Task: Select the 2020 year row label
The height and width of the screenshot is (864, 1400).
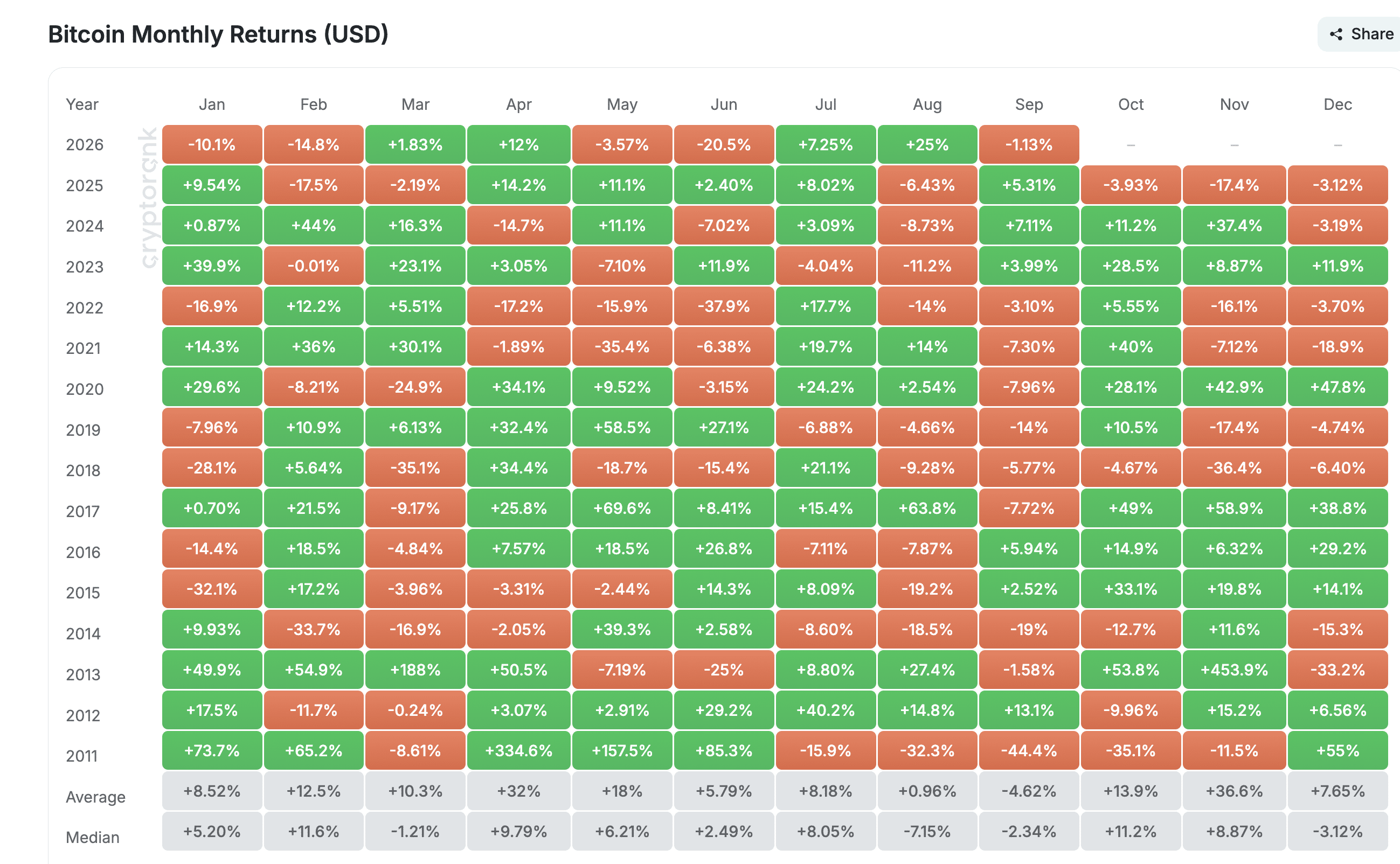Action: pyautogui.click(x=85, y=389)
